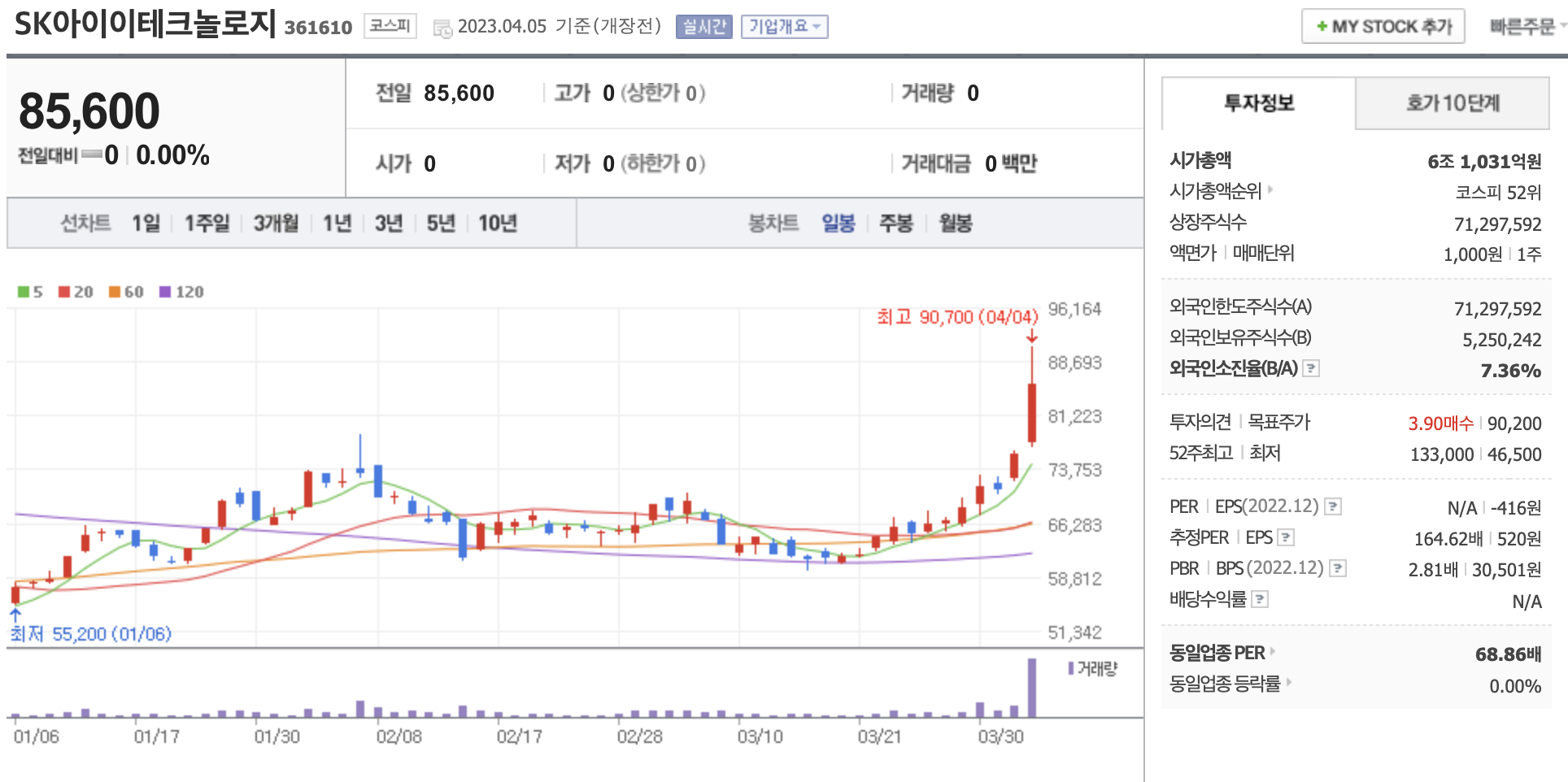Screen dimensions: 1568x782
Task: Click the 실시간 button
Action: [703, 27]
